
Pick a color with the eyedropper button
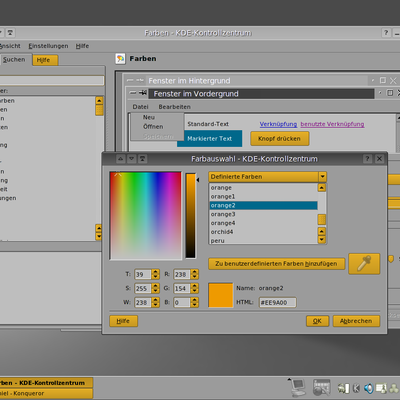coord(364,264)
